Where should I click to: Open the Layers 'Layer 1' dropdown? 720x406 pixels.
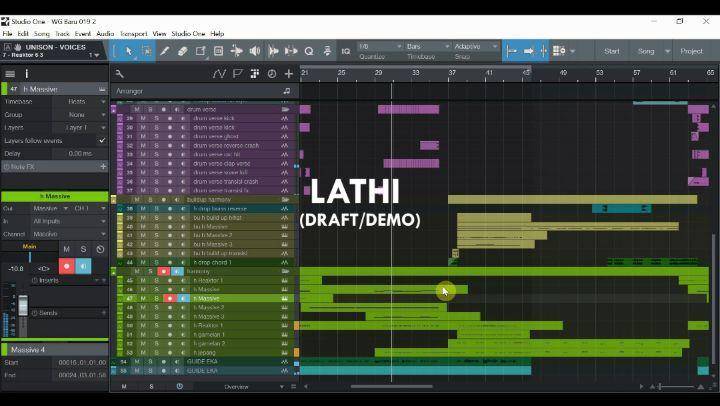[x=79, y=127]
